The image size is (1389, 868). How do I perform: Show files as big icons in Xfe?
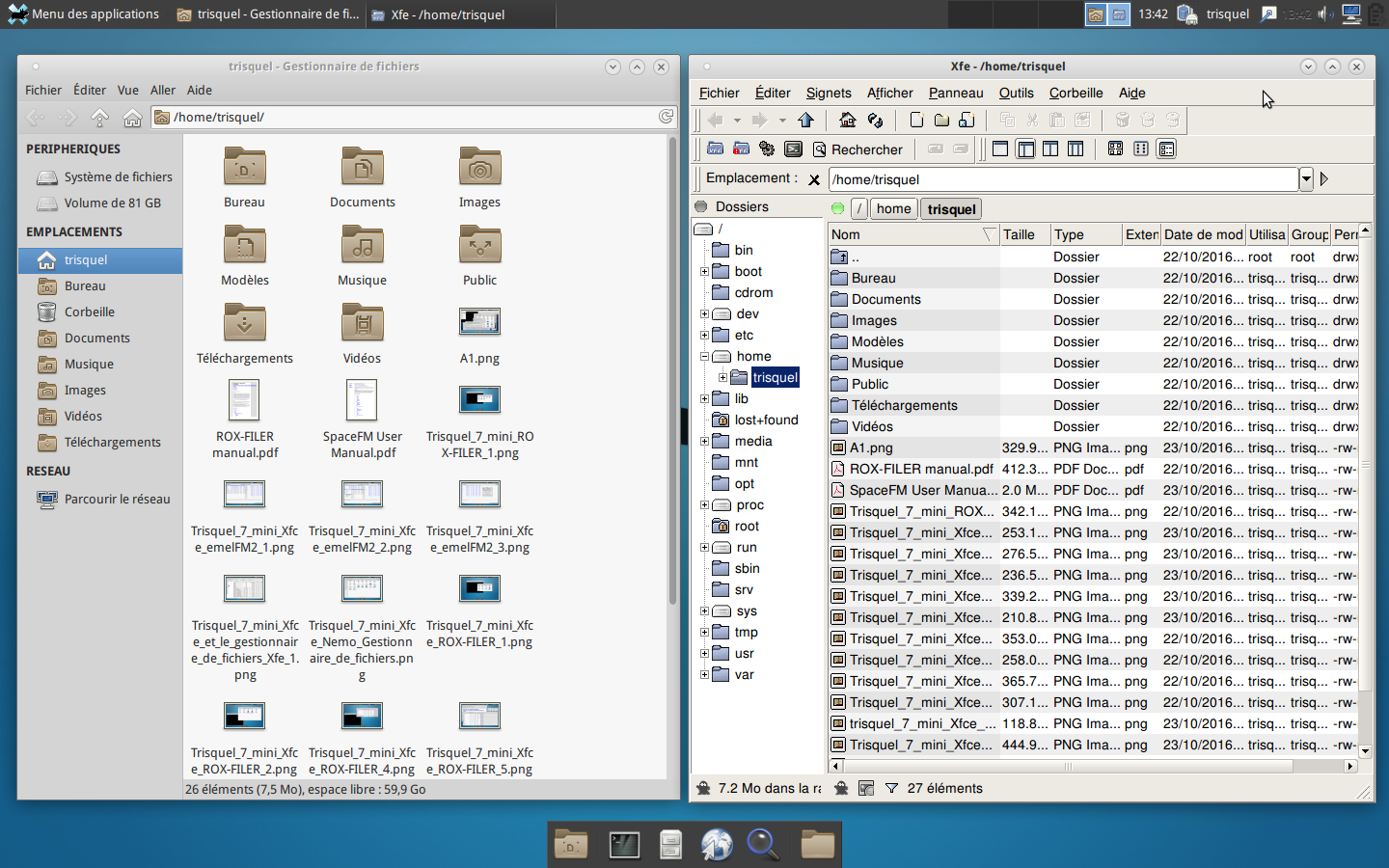coord(1115,149)
